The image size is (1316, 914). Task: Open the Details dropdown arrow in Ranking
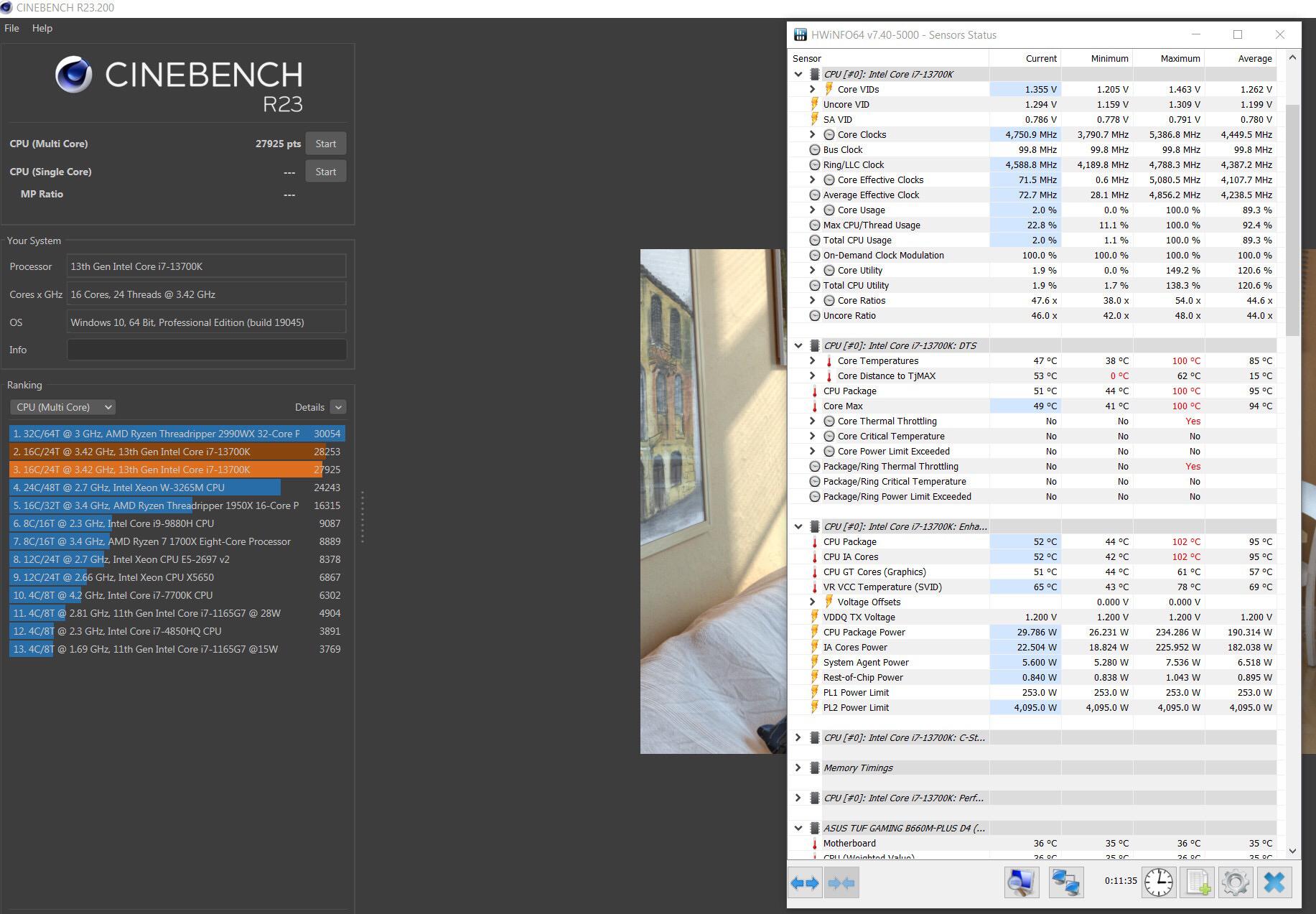coord(338,407)
